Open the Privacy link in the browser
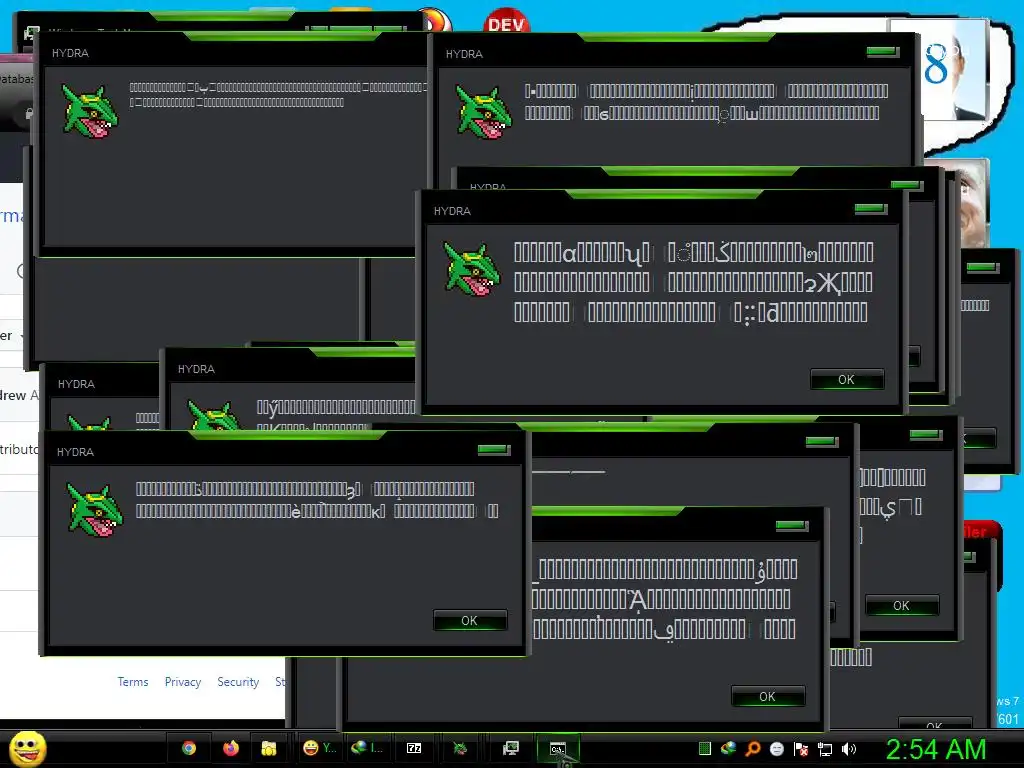 click(183, 682)
